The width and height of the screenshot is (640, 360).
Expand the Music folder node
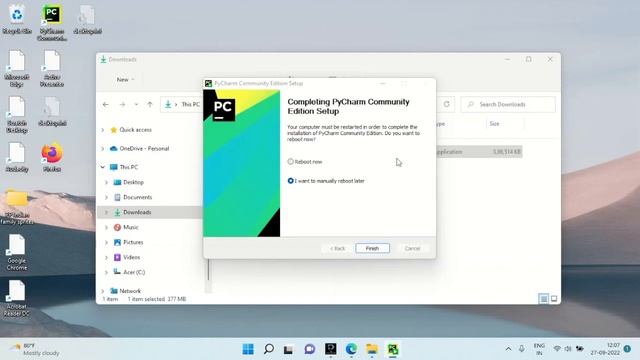[107, 227]
